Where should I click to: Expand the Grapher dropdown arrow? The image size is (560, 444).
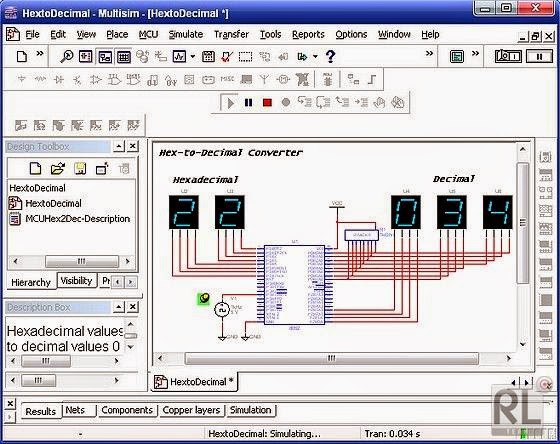[193, 56]
